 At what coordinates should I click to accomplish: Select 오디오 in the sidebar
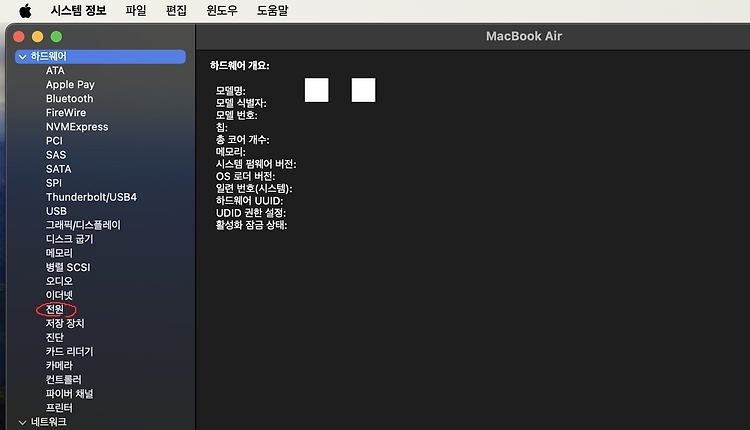[x=59, y=281]
